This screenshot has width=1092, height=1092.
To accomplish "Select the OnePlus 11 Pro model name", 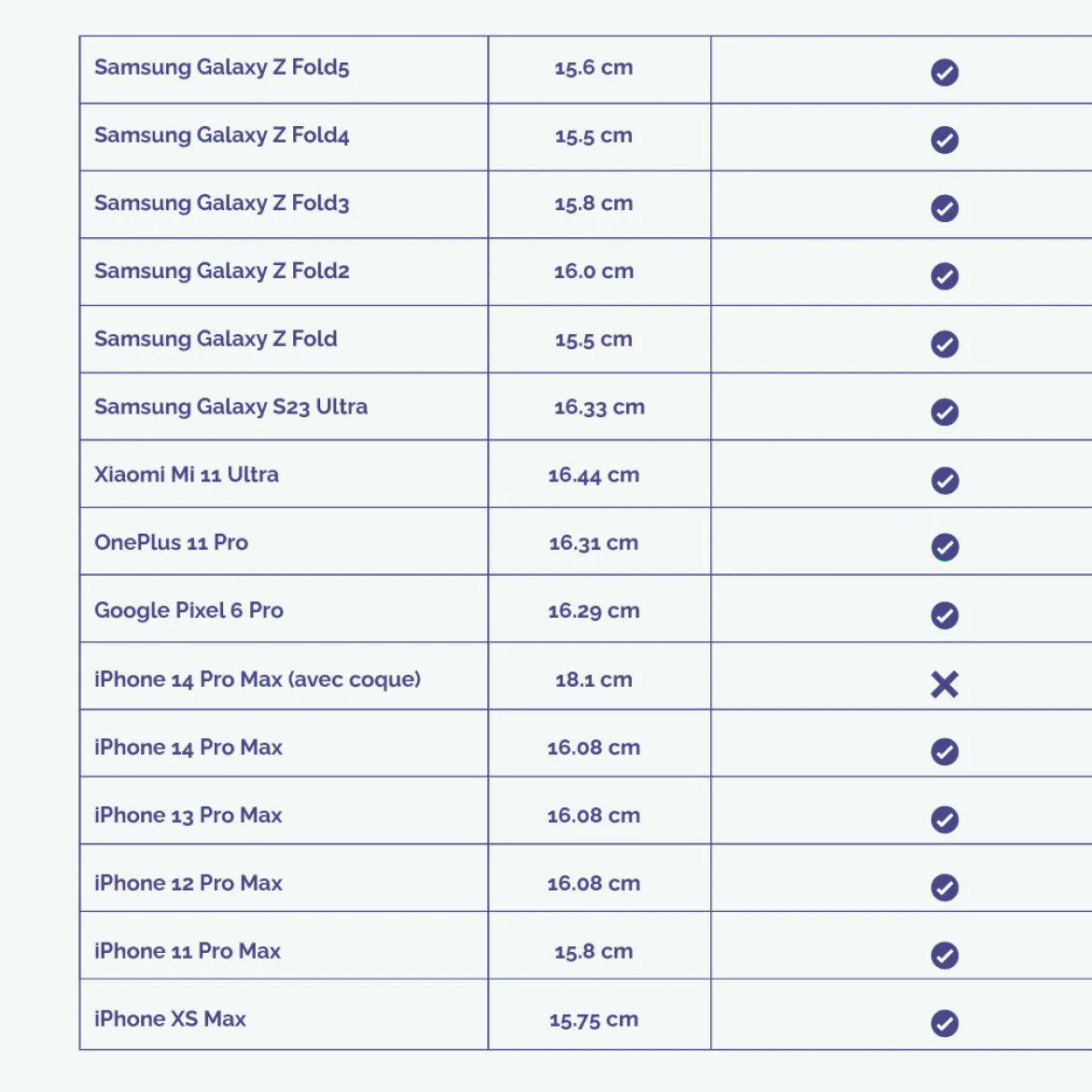I will tap(172, 542).
